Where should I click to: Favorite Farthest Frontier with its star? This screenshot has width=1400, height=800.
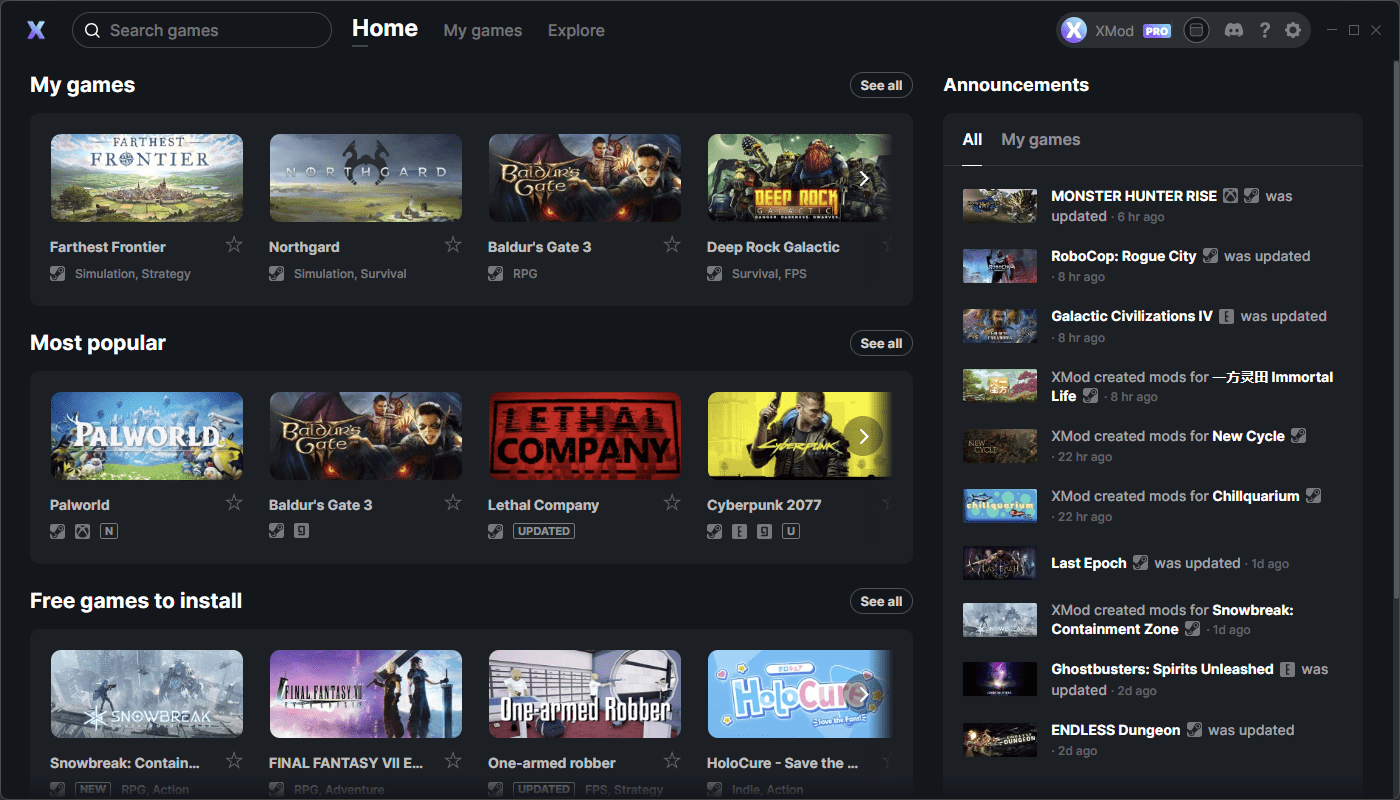tap(234, 245)
